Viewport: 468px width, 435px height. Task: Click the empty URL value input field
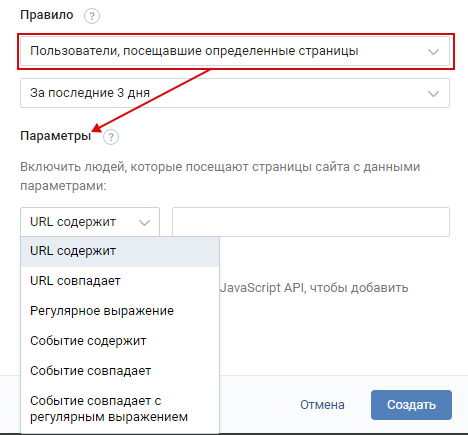(x=311, y=222)
